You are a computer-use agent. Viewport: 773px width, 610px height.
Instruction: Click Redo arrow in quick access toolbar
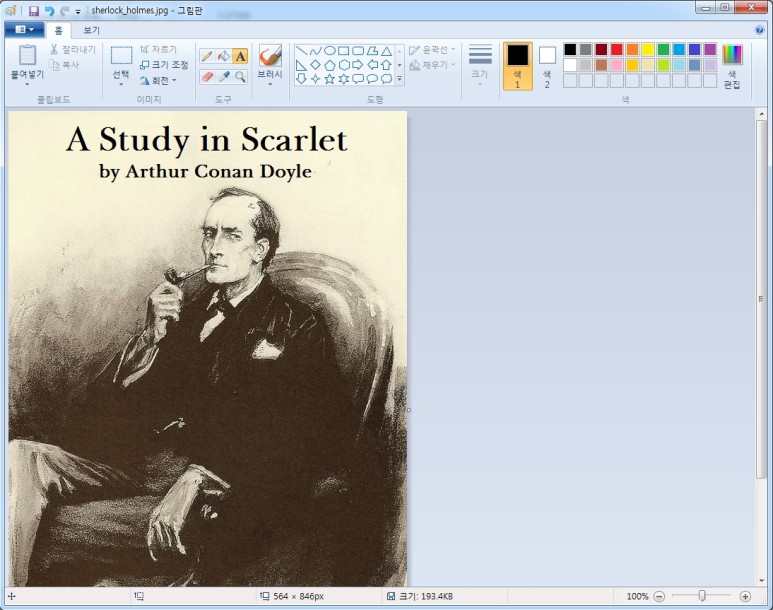point(64,11)
